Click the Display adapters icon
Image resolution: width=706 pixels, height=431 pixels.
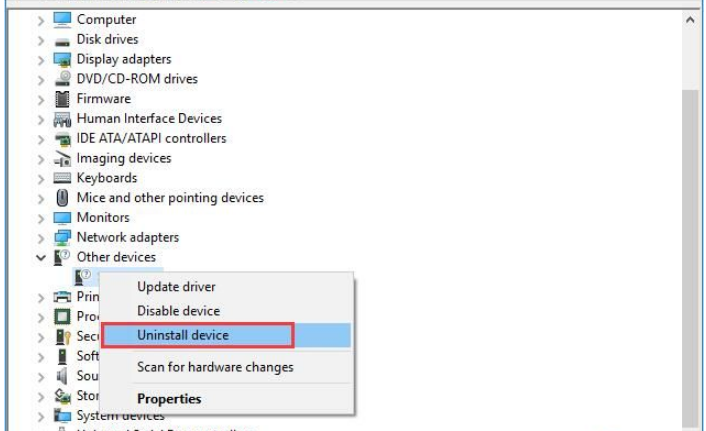point(62,59)
